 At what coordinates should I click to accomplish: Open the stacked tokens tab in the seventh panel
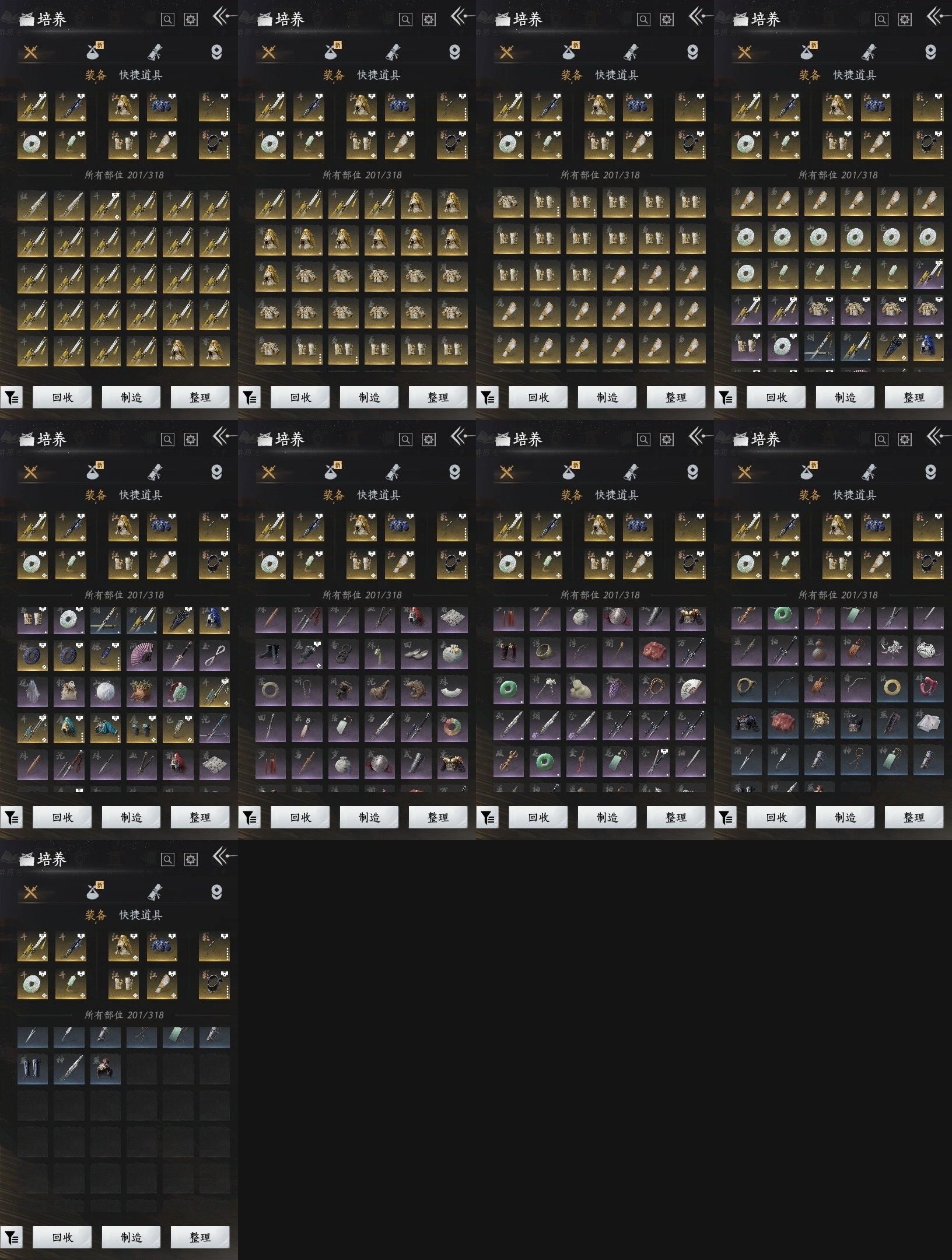coord(692,472)
